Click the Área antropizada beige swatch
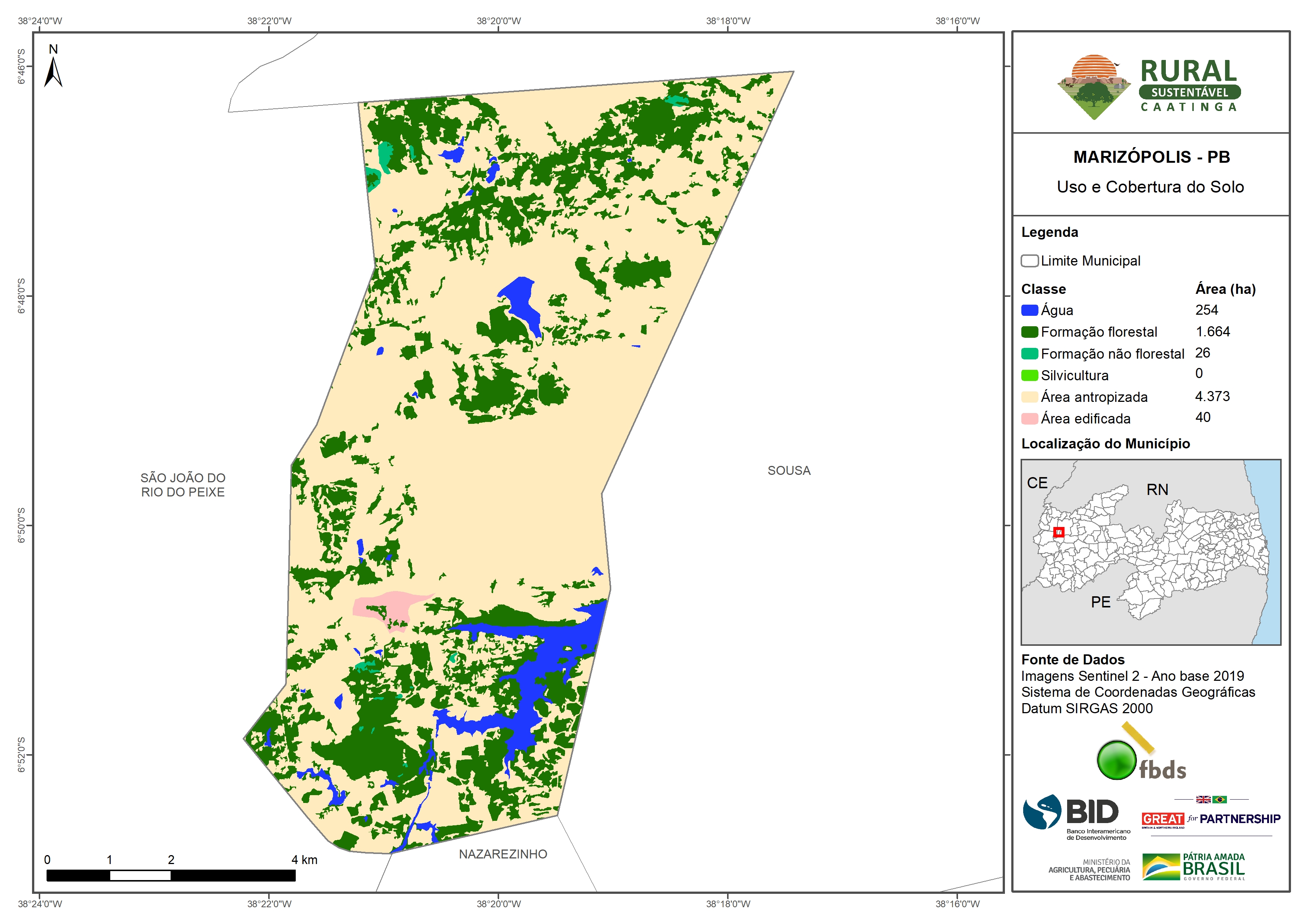 [1029, 397]
